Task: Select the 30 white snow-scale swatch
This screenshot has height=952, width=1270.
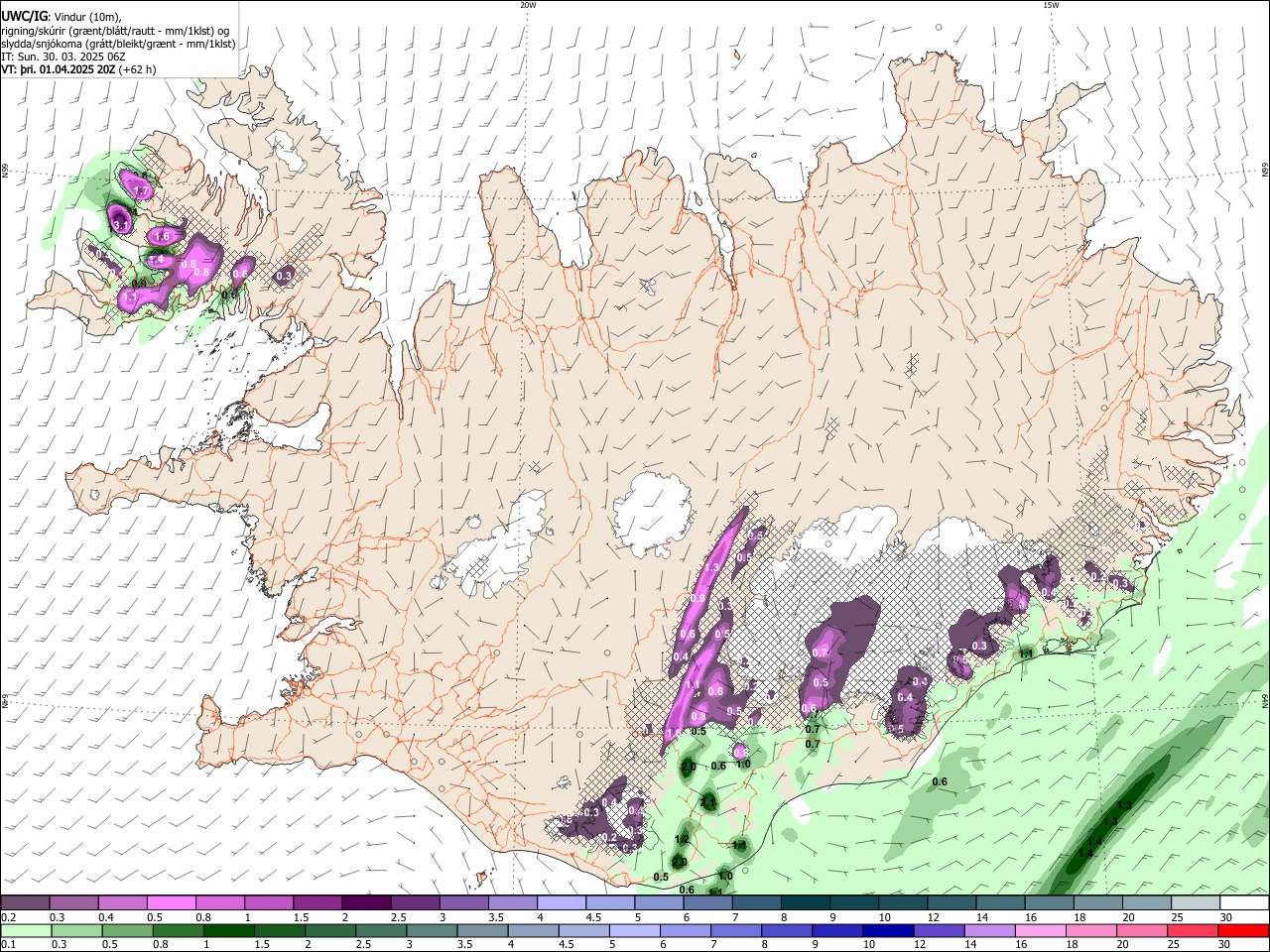Action: [1244, 903]
